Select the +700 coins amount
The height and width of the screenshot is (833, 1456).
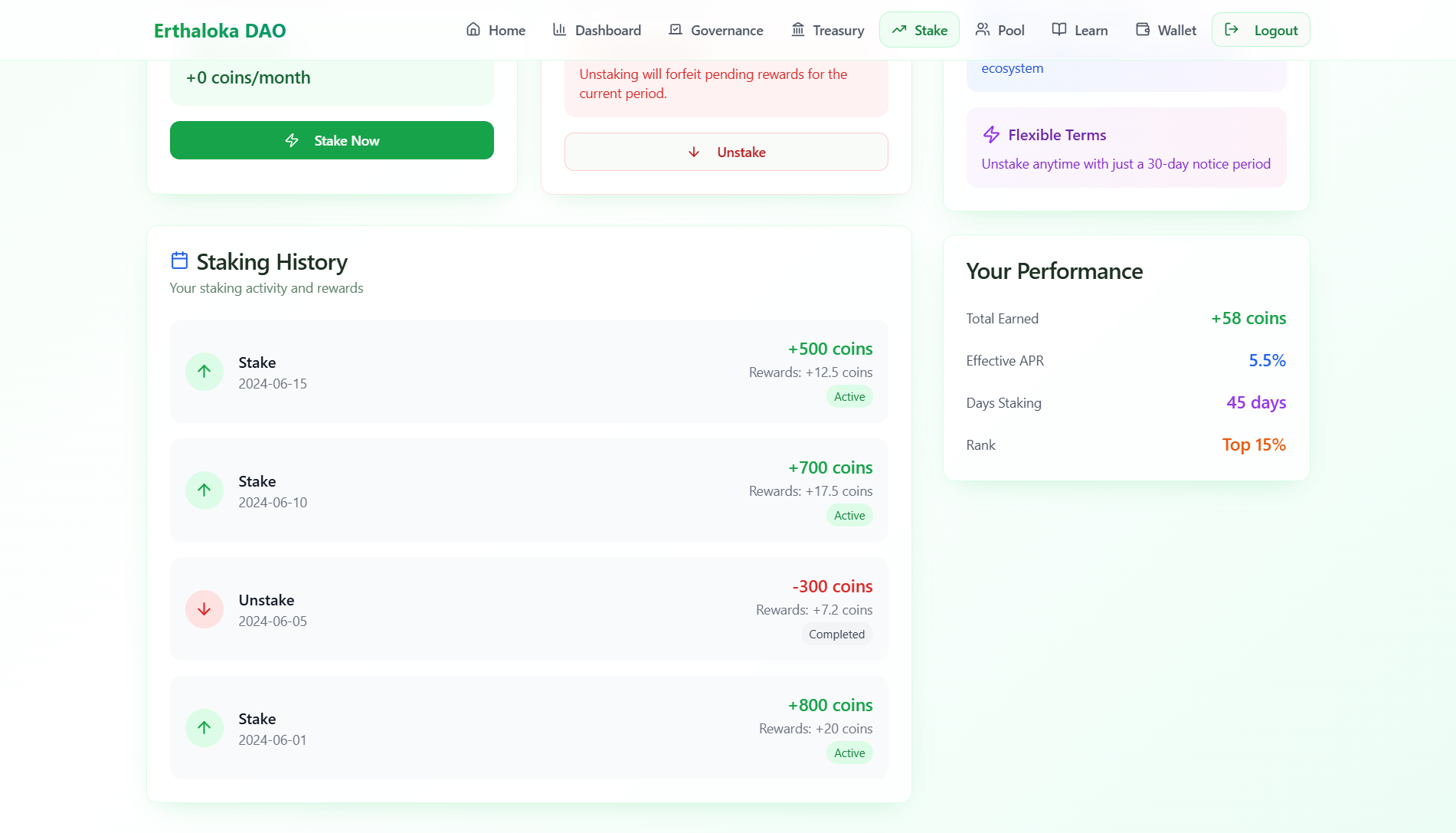830,467
